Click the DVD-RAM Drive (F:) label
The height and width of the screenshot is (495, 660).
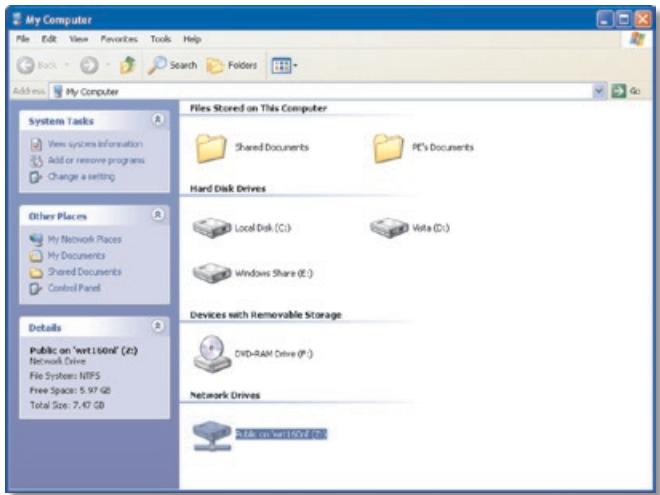274,354
